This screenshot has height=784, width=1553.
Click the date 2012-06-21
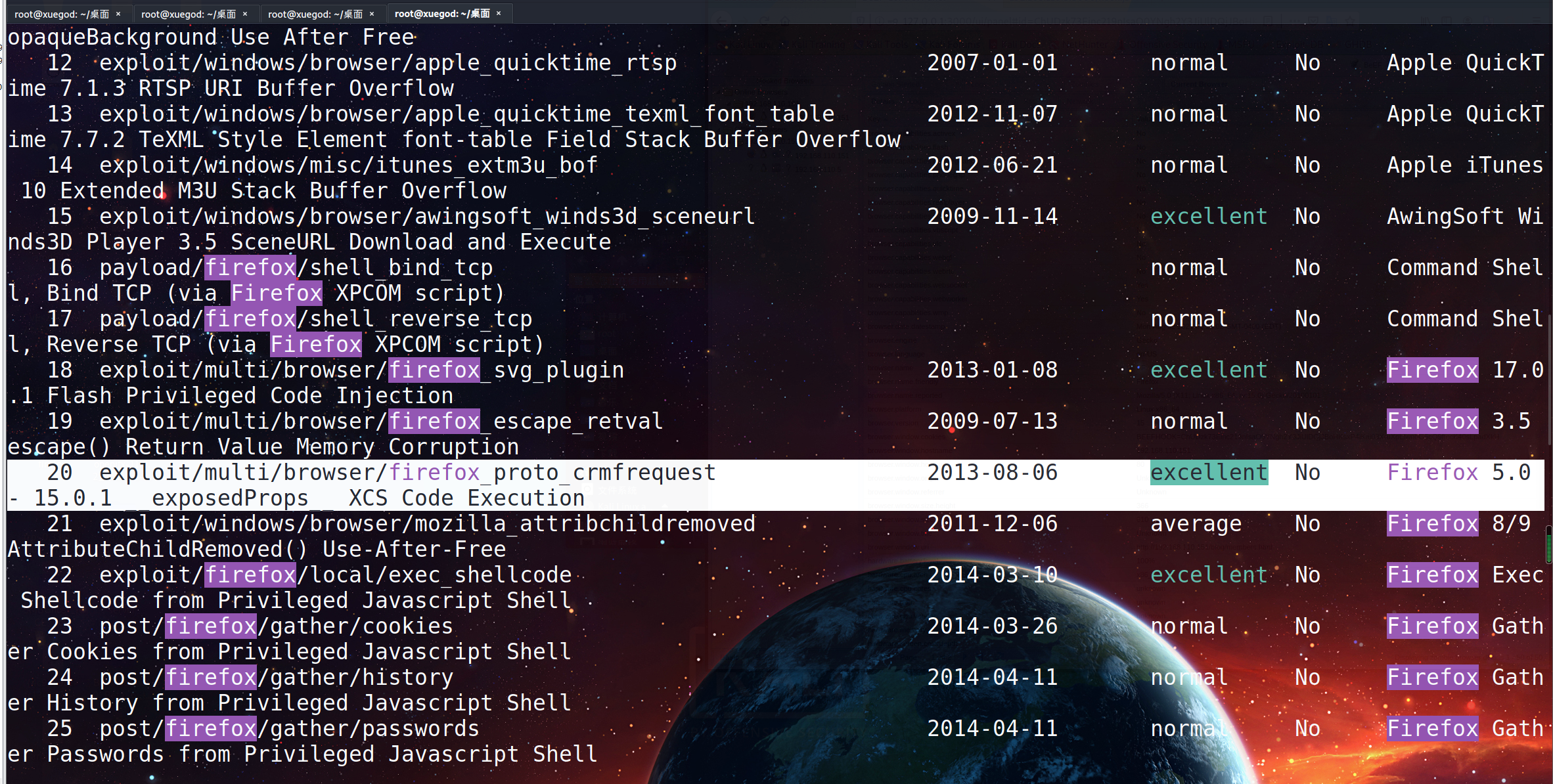(992, 165)
